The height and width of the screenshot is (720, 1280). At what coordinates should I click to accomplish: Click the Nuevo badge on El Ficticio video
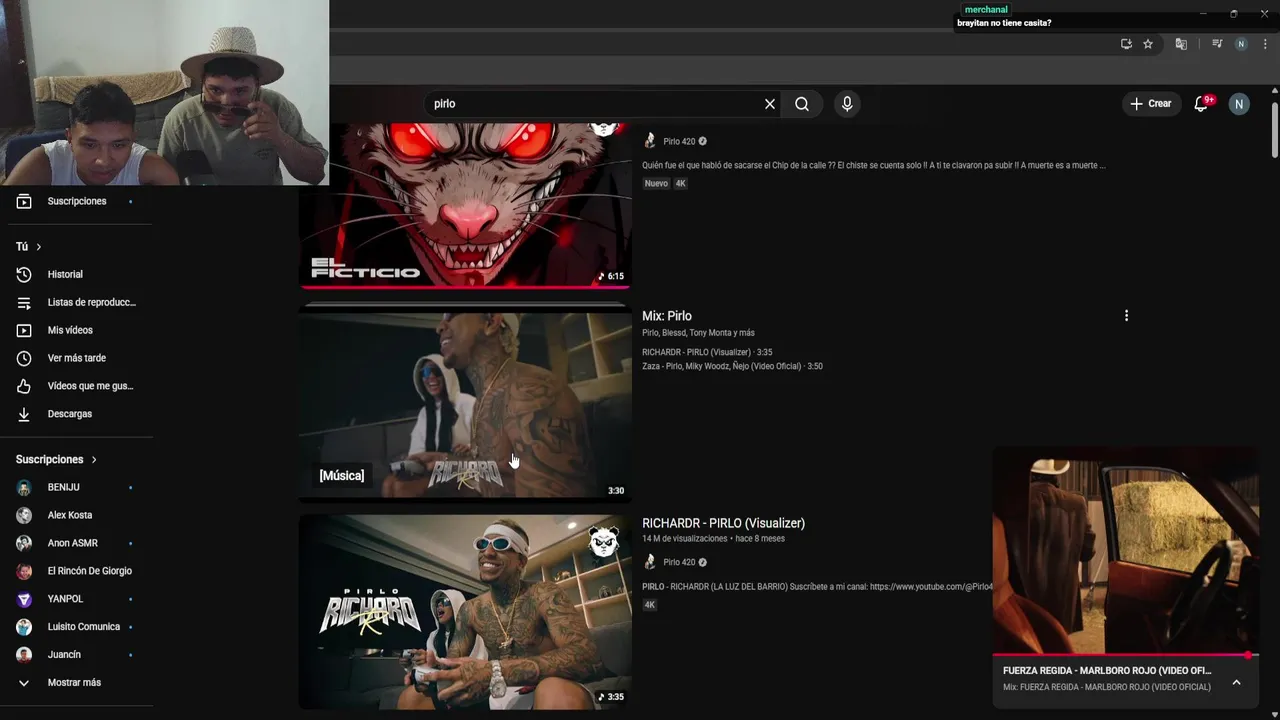pyautogui.click(x=656, y=184)
